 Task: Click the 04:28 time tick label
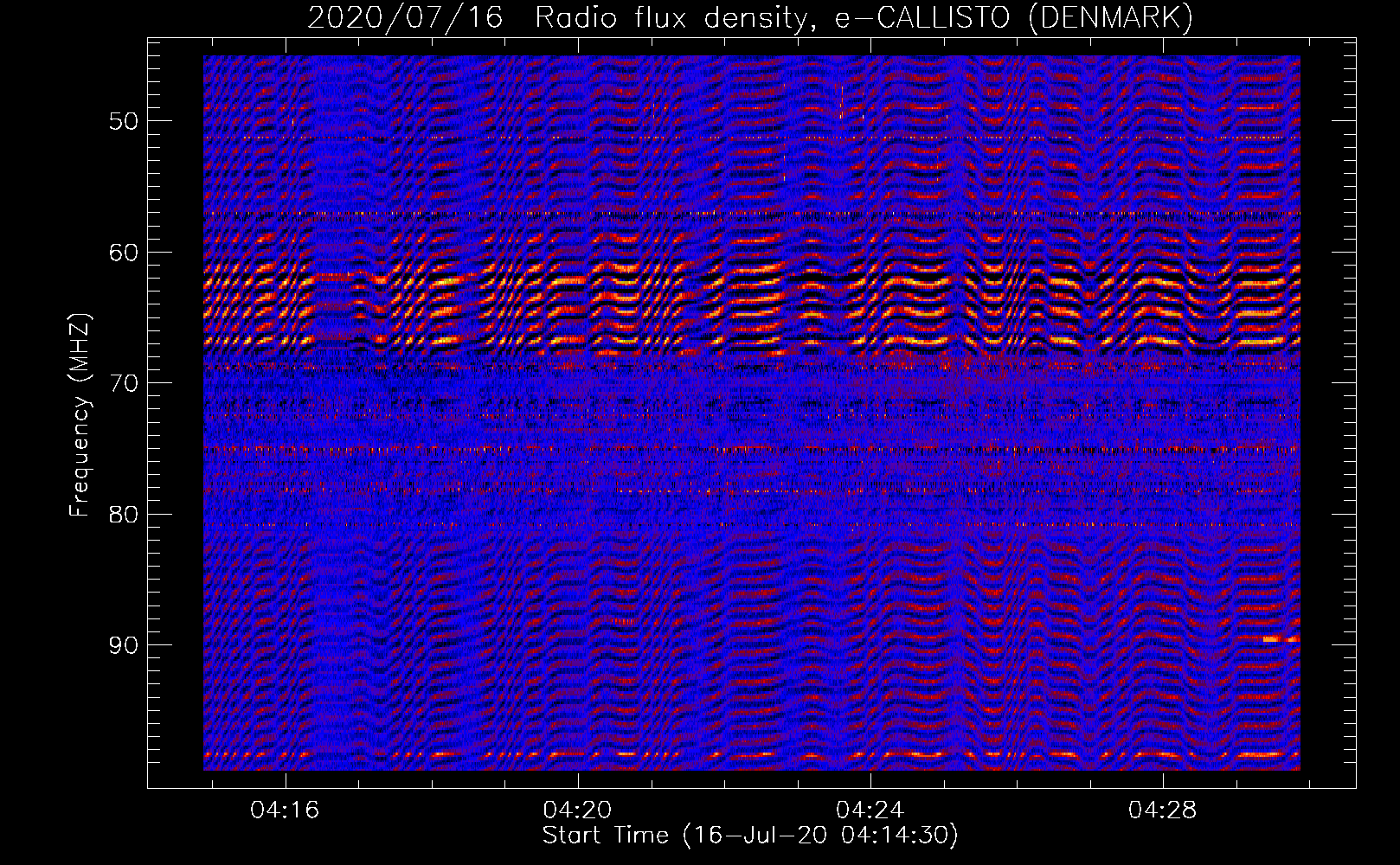(x=1163, y=811)
